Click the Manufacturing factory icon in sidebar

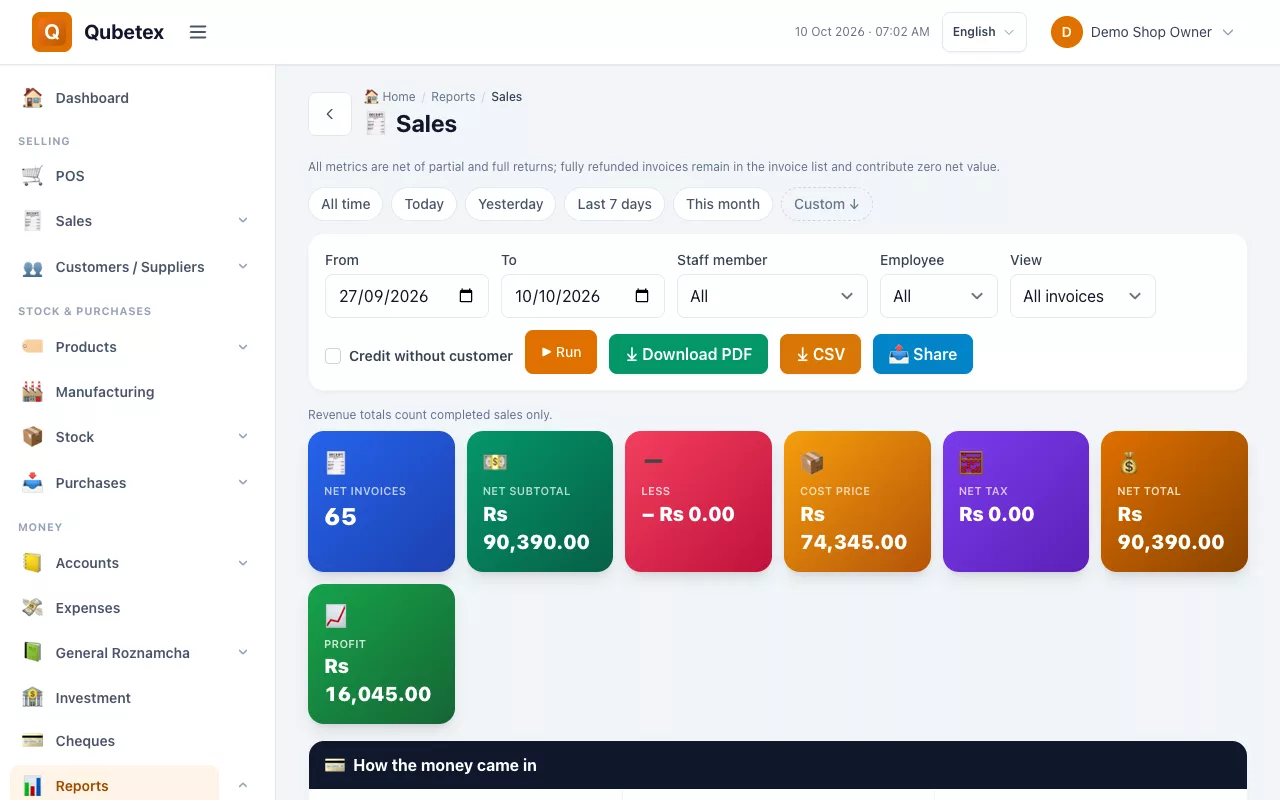tap(33, 392)
